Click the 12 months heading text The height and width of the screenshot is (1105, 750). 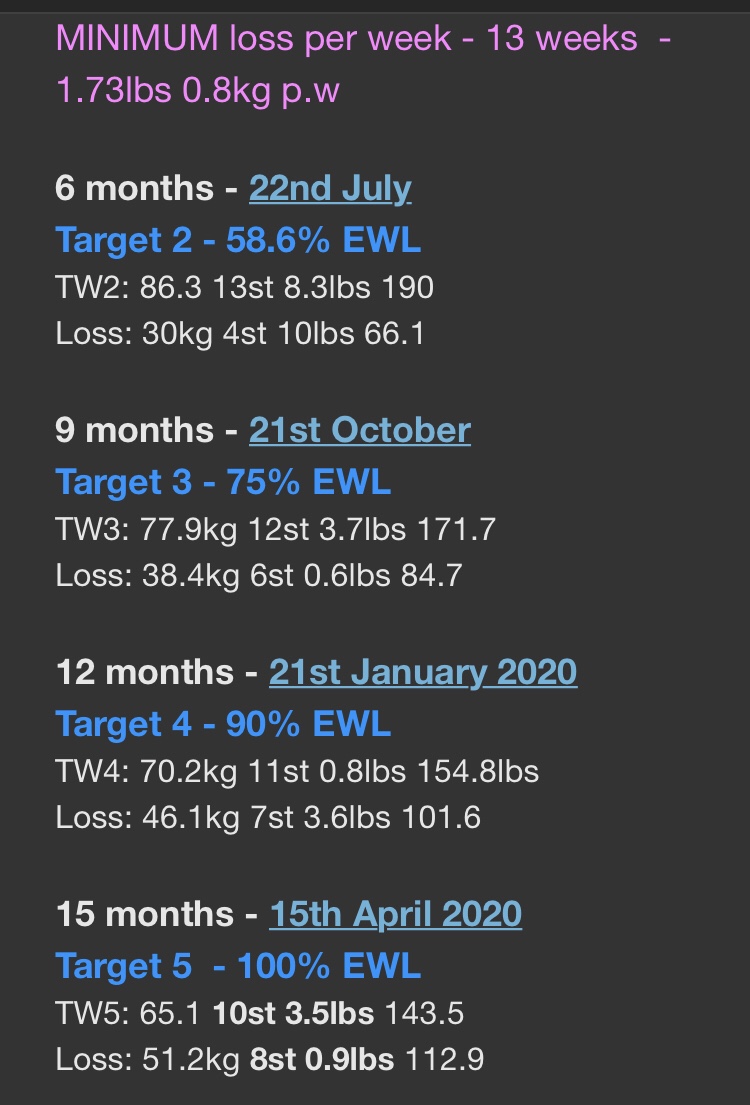pyautogui.click(x=144, y=672)
